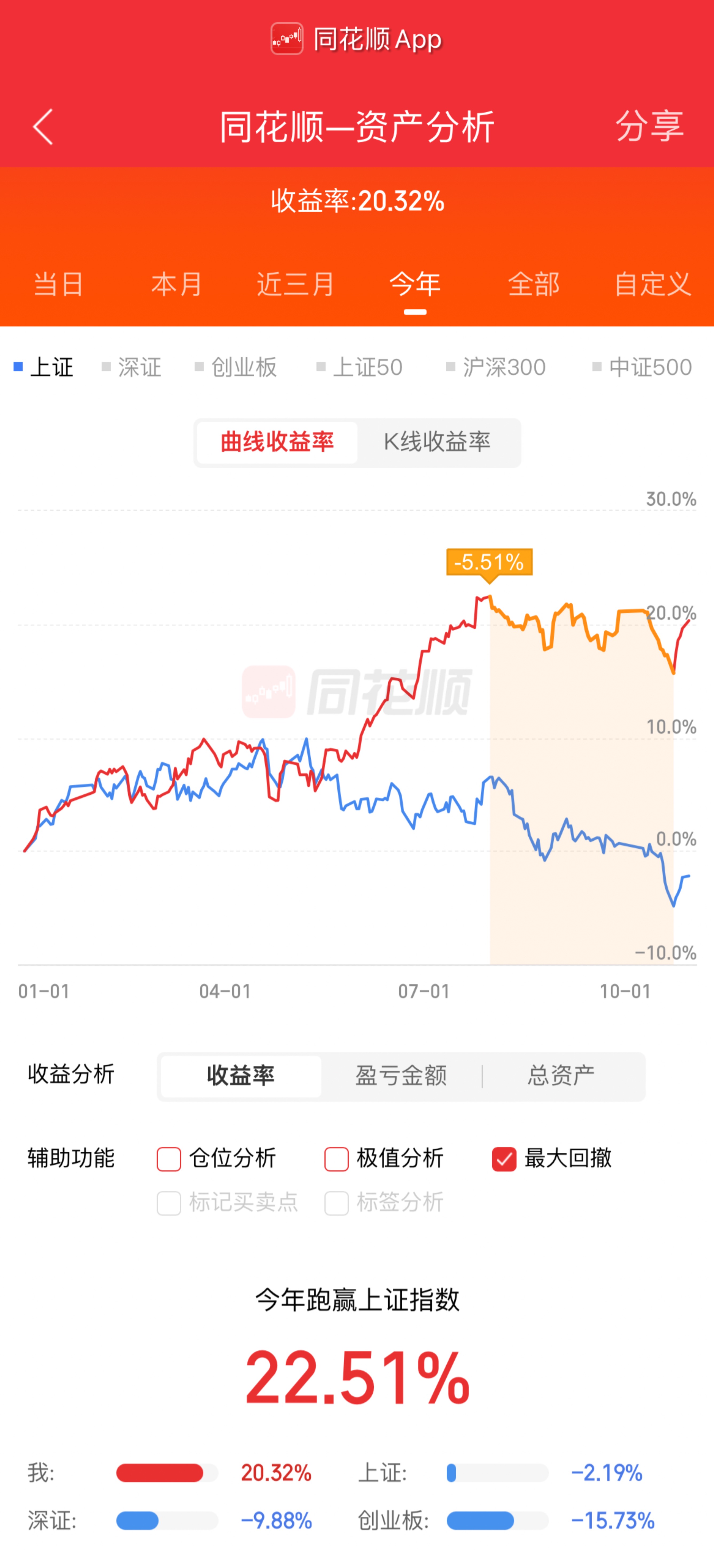Enable the 仓位分析 checkbox
Screen dimensions: 714x1568
169,1159
